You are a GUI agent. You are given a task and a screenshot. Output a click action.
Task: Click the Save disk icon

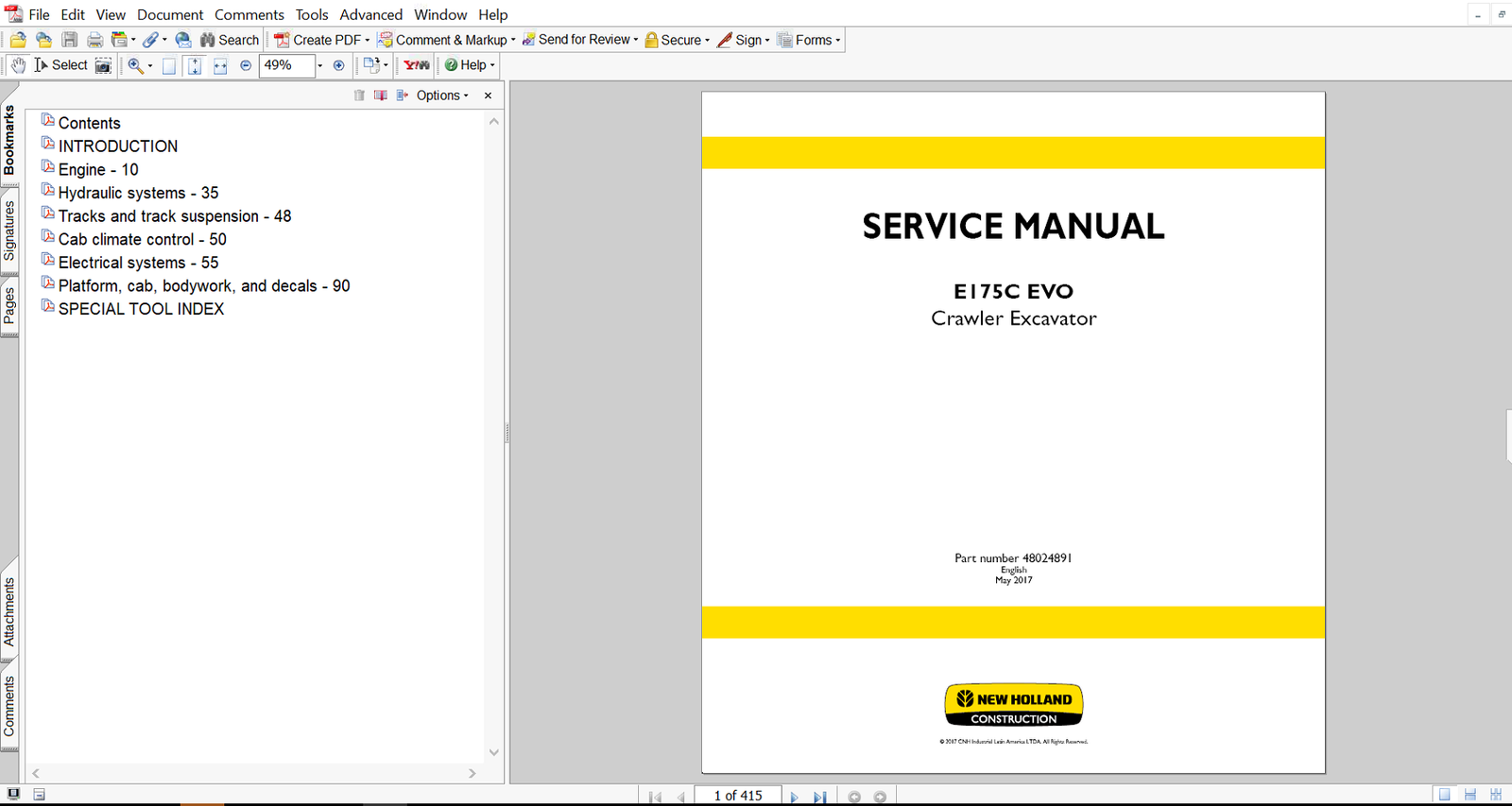[69, 40]
